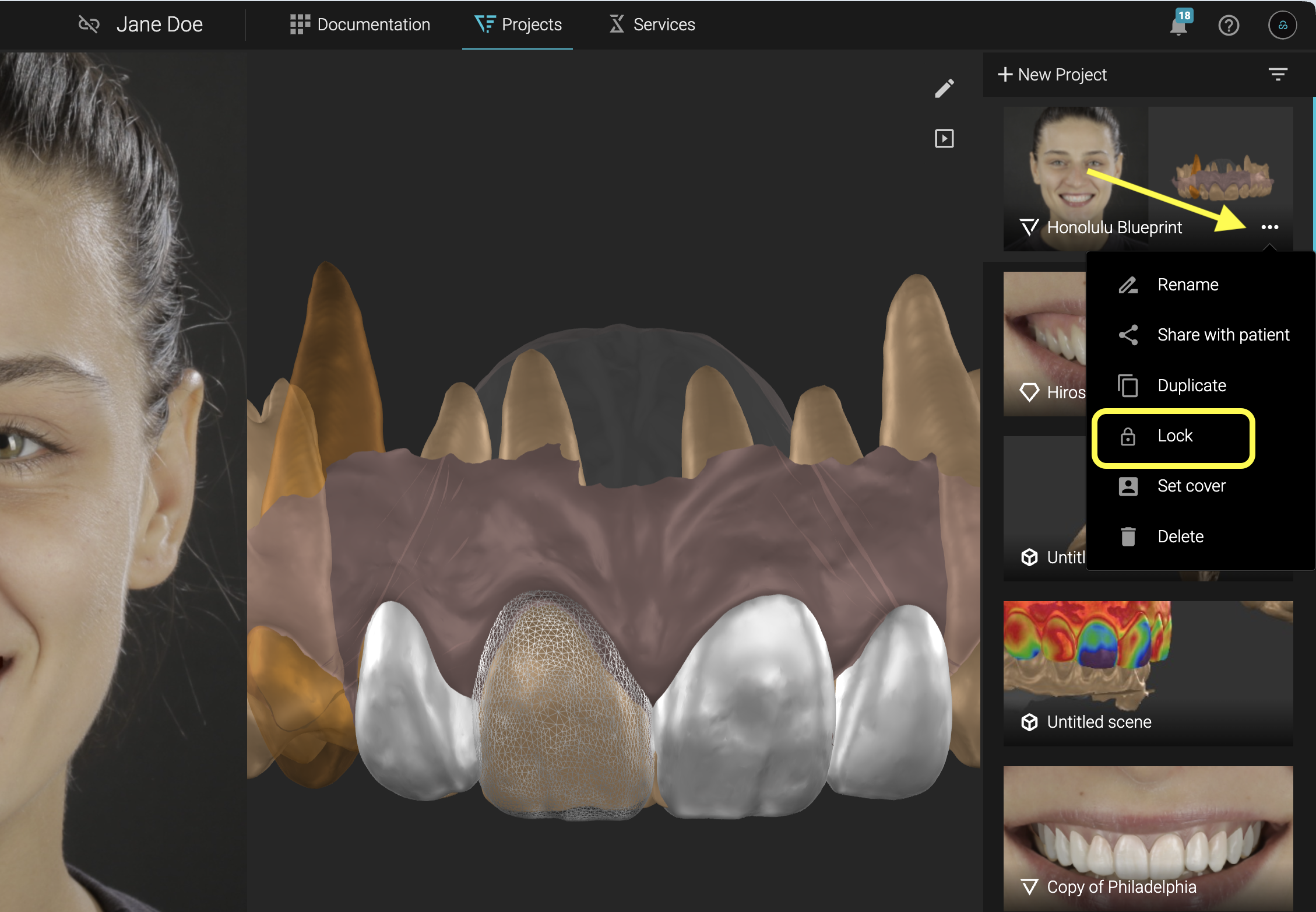Click the play presentation icon
Viewport: 1316px width, 912px height.
[x=944, y=139]
